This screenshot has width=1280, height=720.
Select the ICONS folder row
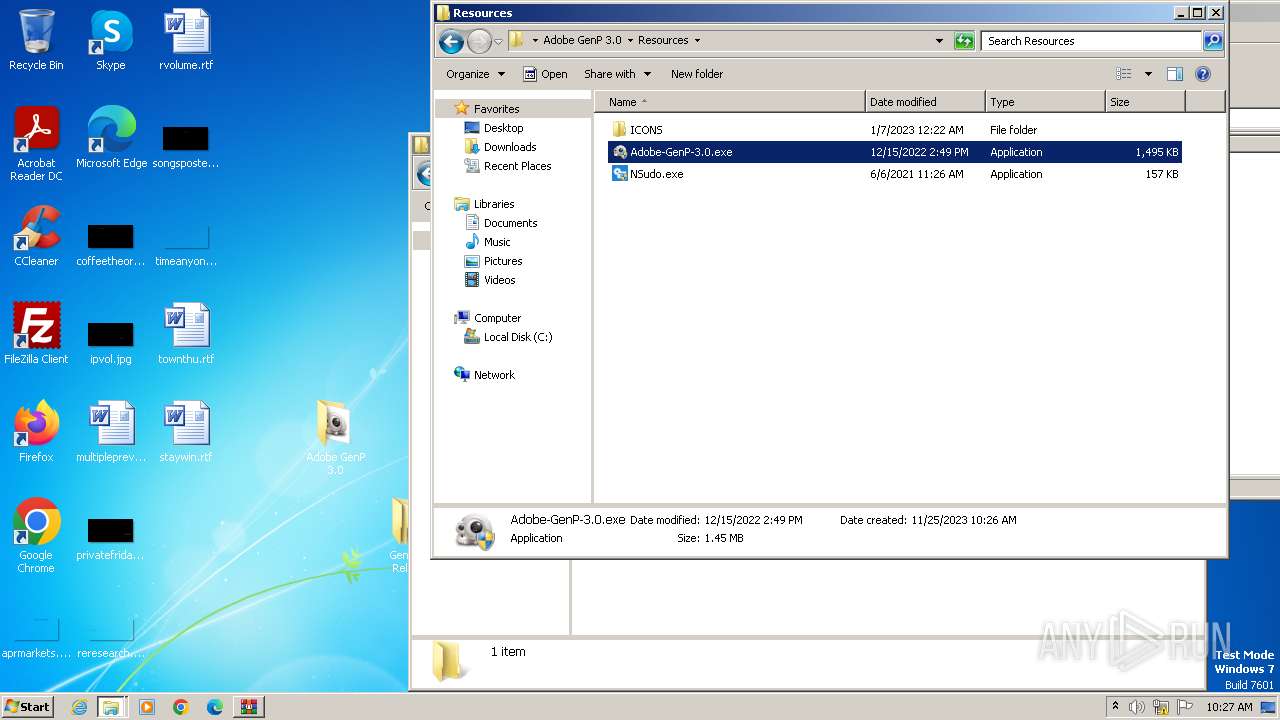point(895,130)
